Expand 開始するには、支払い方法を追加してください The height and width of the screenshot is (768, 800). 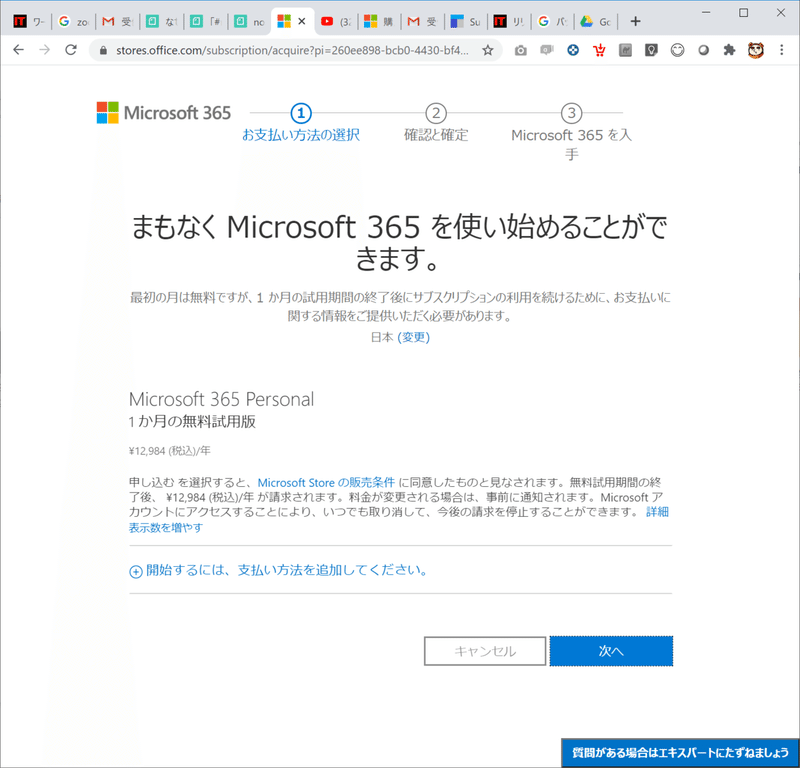click(x=279, y=570)
